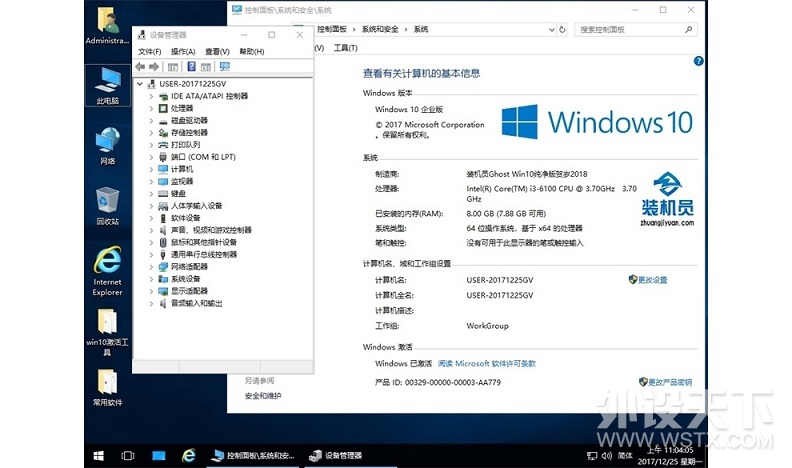792x468 pixels.
Task: Select the Internet Explorer desktop icon
Action: [x=108, y=271]
